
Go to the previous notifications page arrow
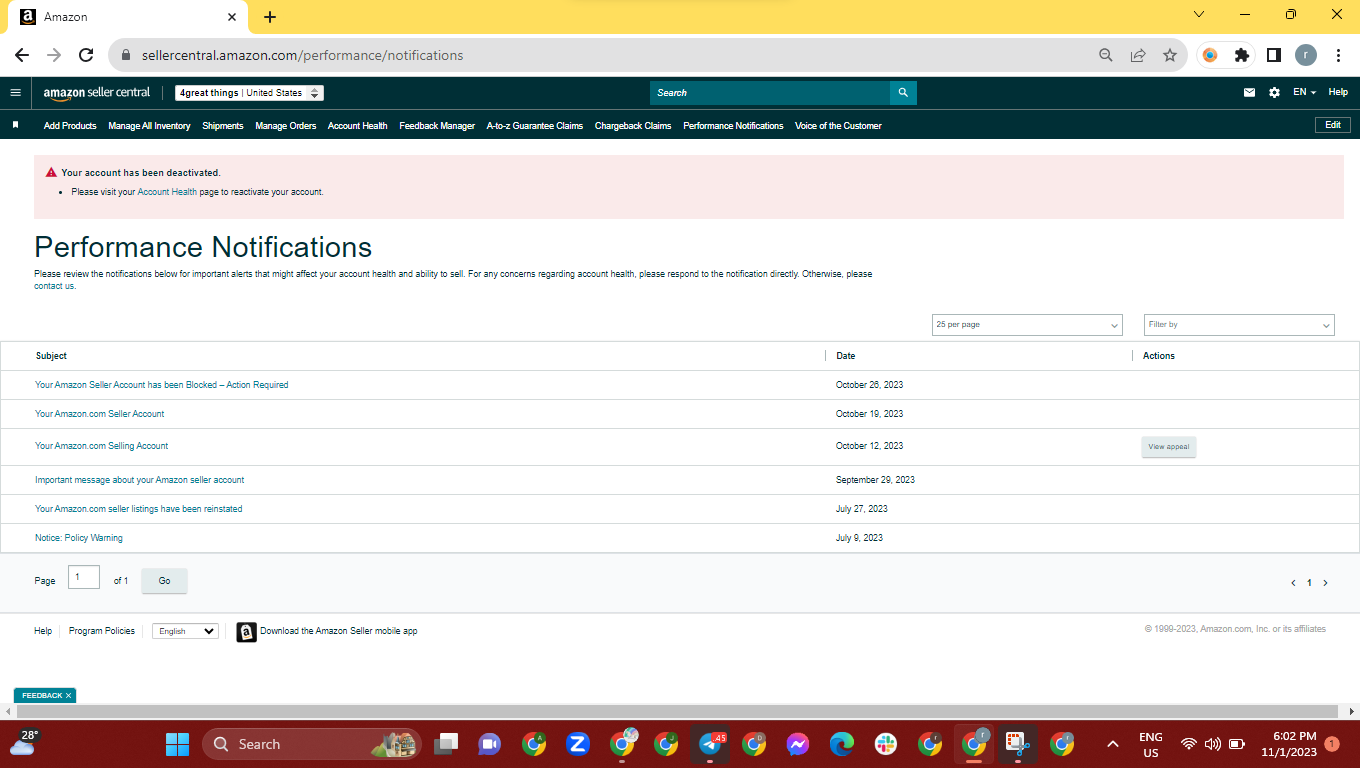[x=1293, y=583]
